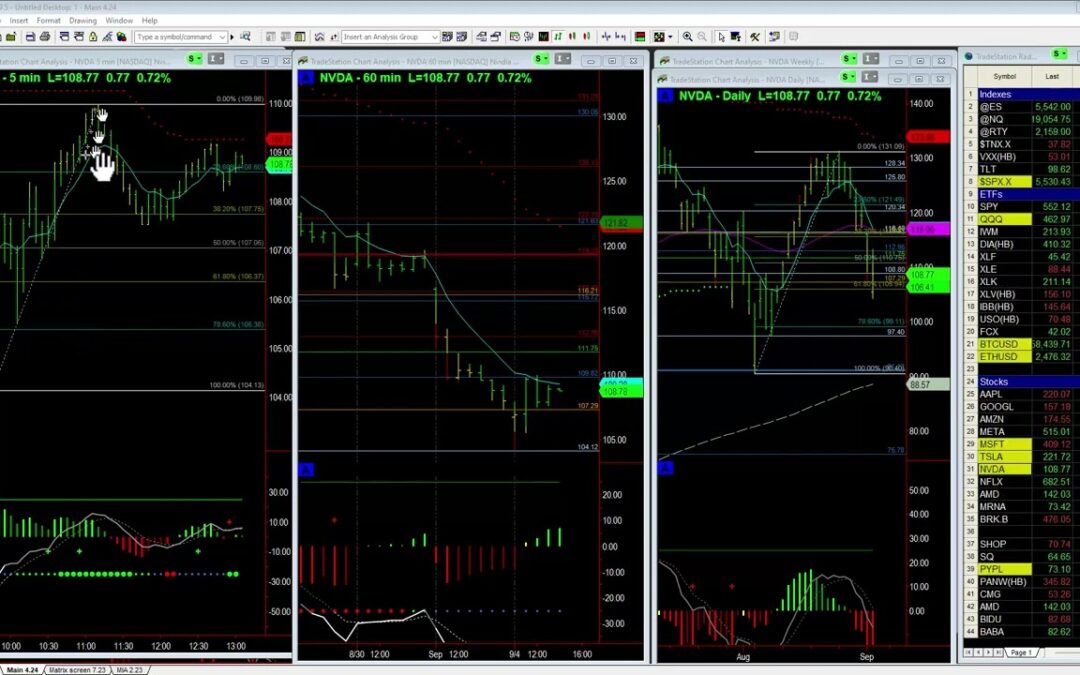Screen dimensions: 1080x675
Task: Switch to MIA 2.23 workspace tab
Action: click(129, 669)
